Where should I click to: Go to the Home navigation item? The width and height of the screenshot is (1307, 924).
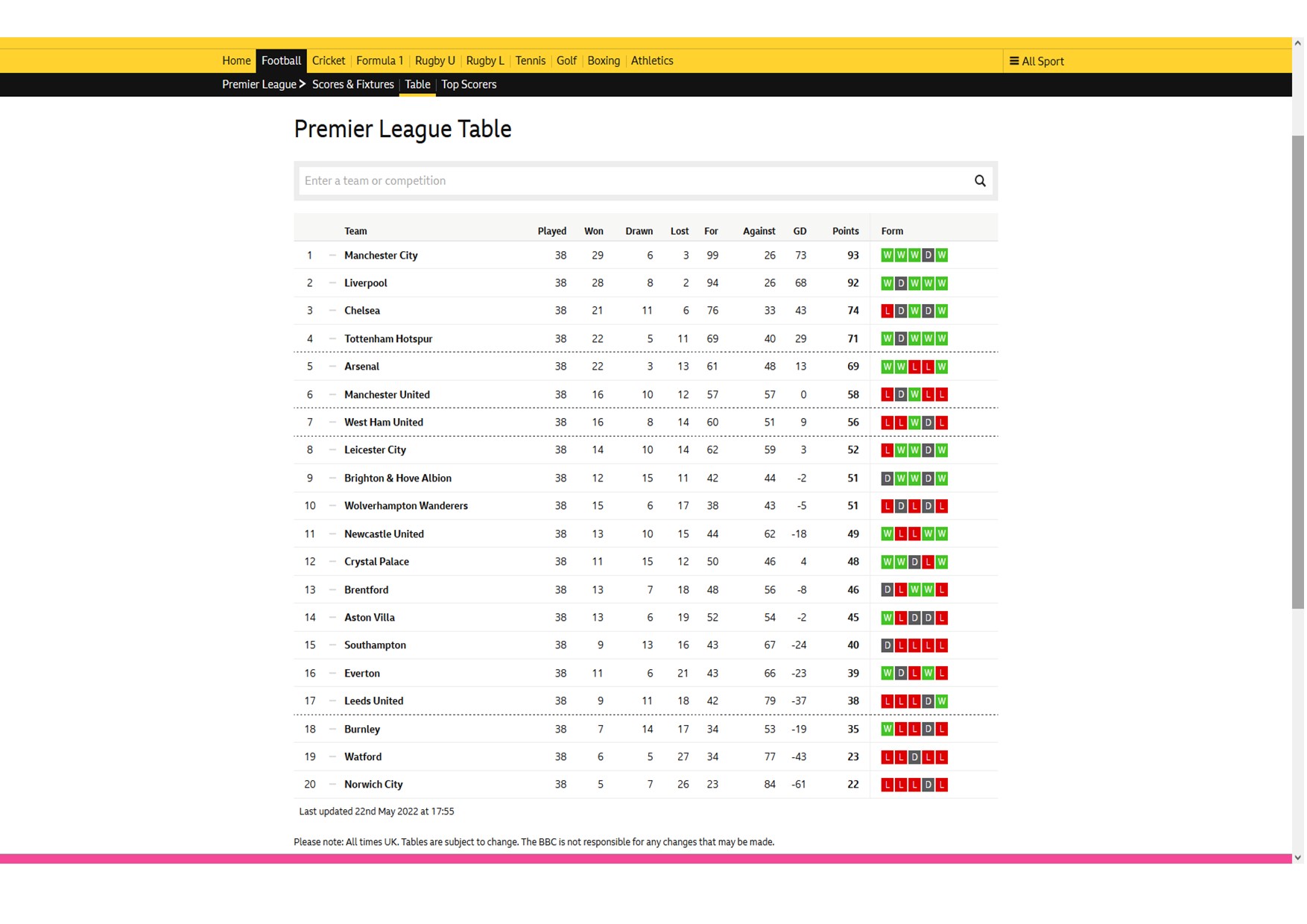pos(236,61)
